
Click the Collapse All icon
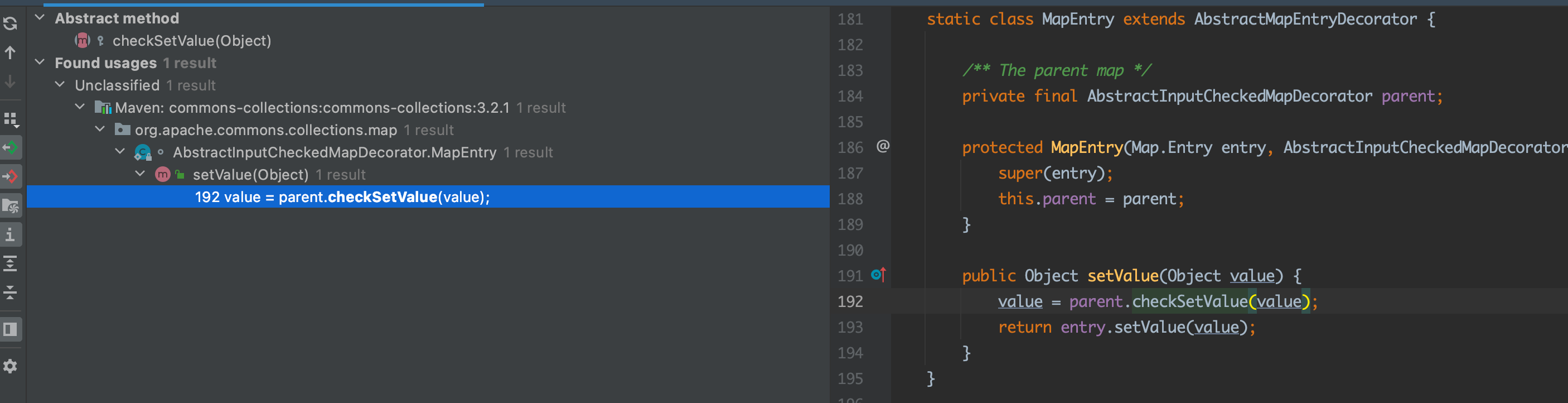pos(11,292)
